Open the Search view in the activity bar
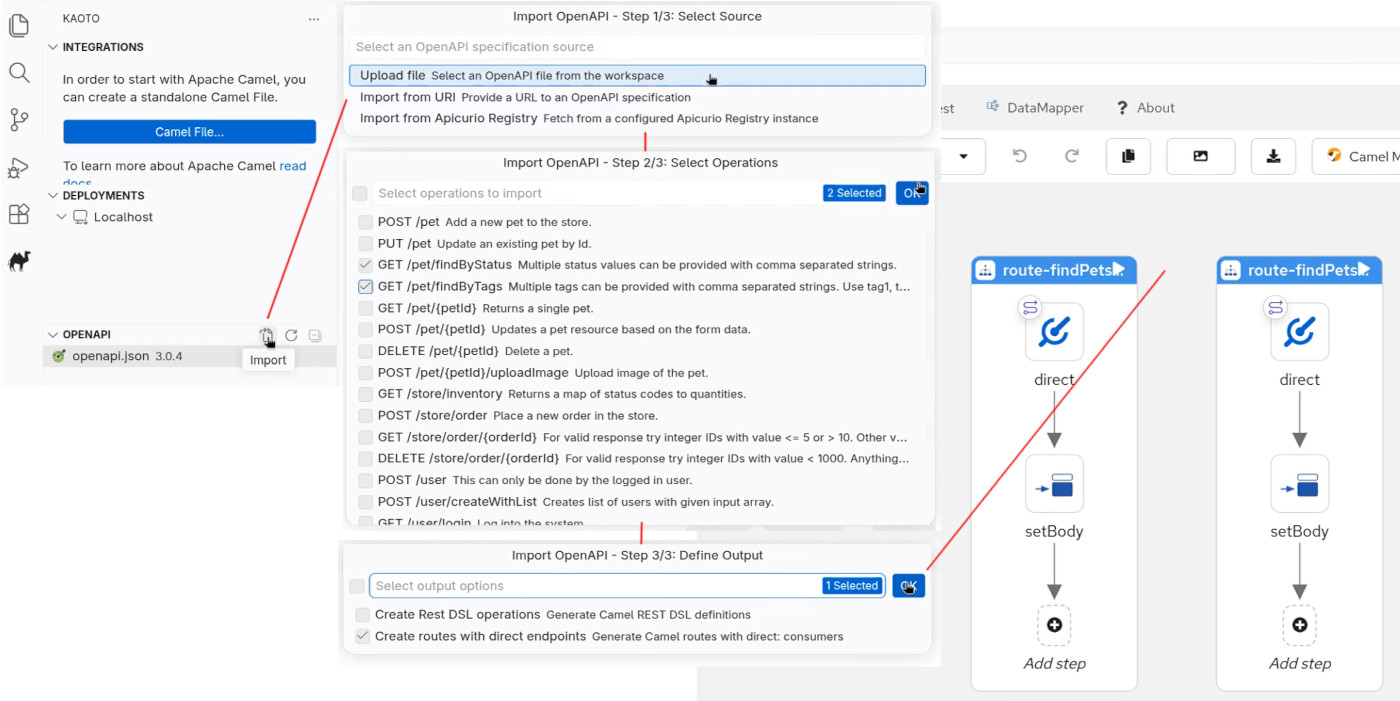The height and width of the screenshot is (701, 1400). (18, 73)
